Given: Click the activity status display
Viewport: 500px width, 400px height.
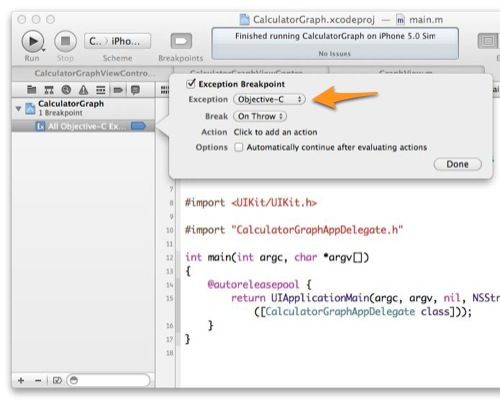Looking at the screenshot, I should (x=335, y=44).
